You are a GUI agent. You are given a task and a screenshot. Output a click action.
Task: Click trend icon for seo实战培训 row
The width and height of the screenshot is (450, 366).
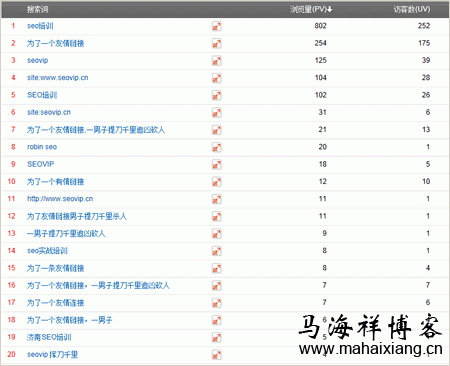click(217, 251)
